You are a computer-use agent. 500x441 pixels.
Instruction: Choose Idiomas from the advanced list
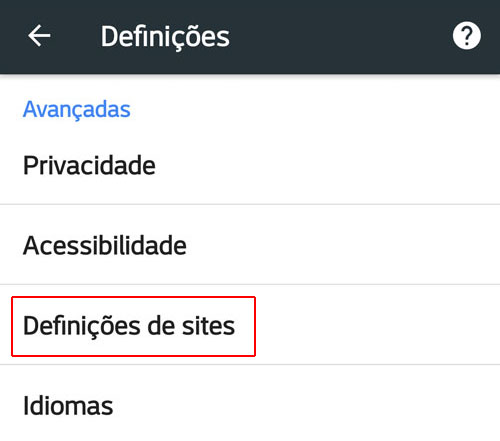pos(250,405)
